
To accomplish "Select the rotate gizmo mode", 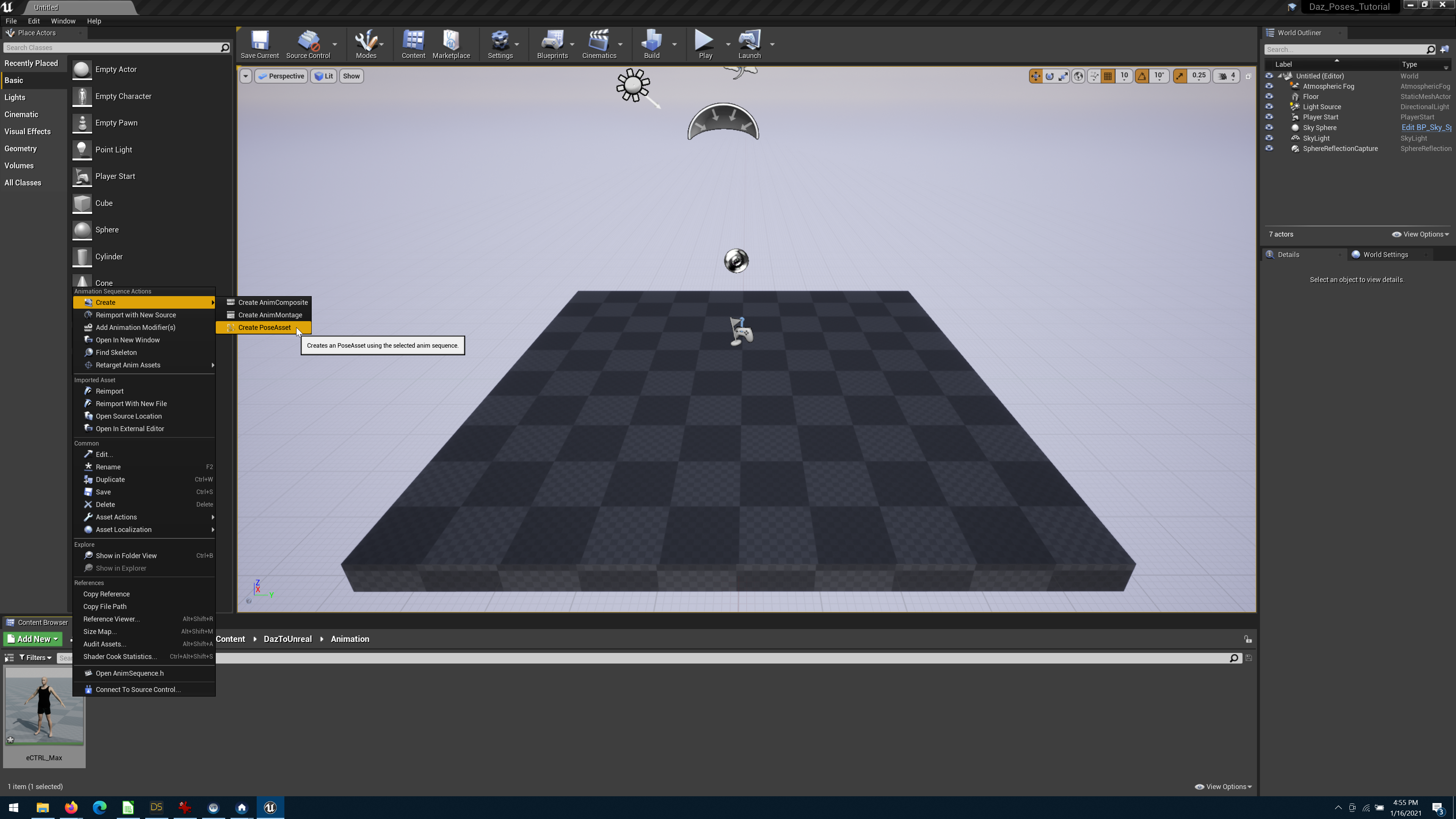I will 1050,76.
